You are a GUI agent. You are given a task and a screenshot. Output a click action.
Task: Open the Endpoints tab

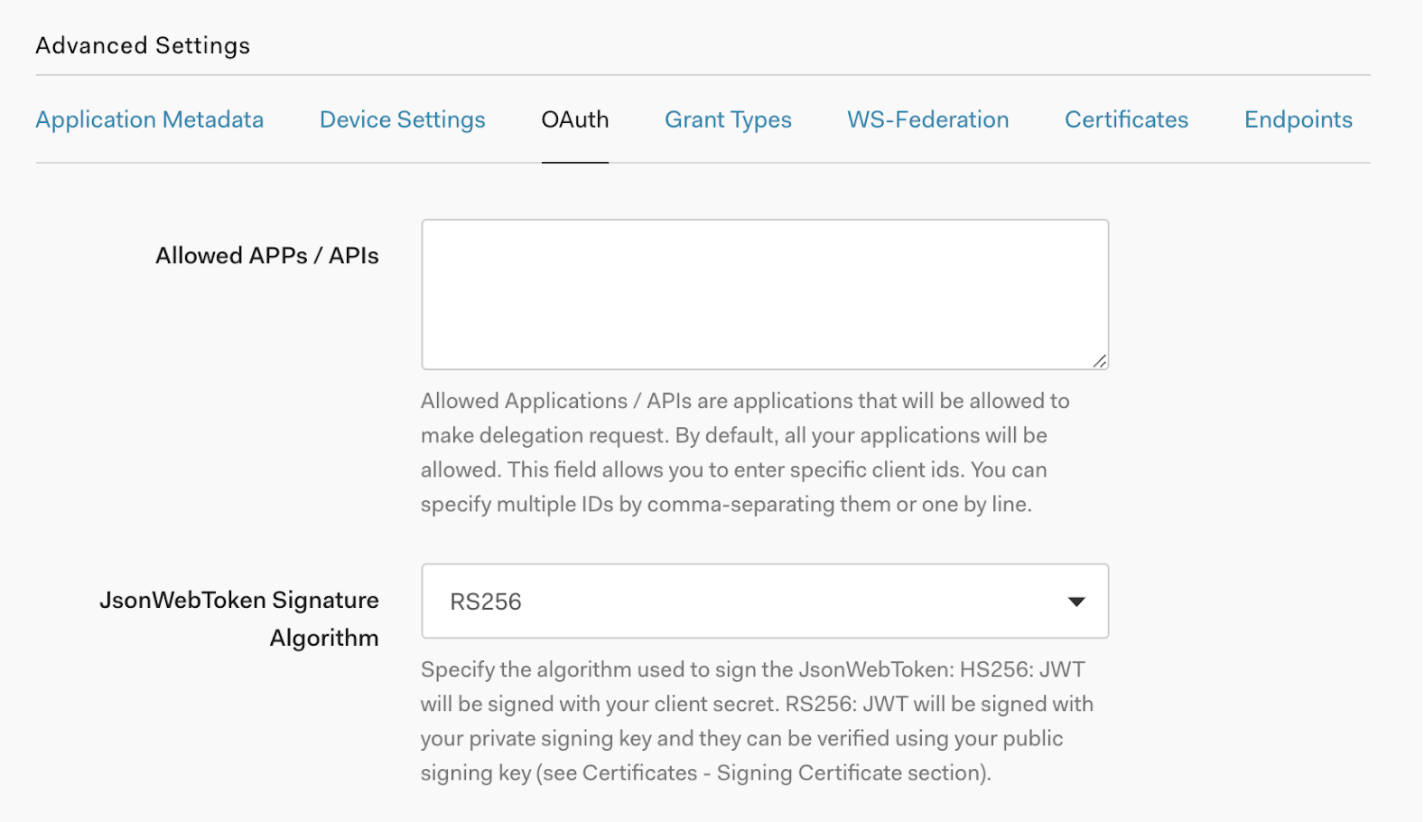(1298, 120)
